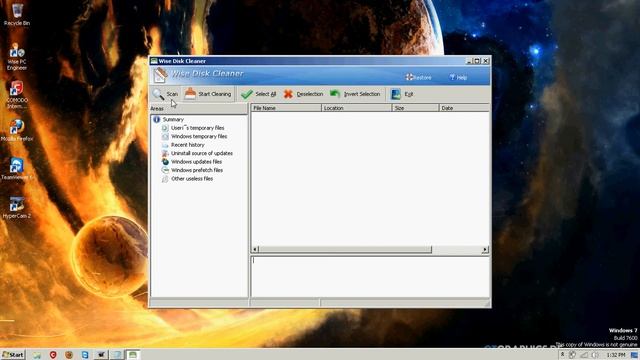Select Uninstall source of updates area
This screenshot has width=640, height=360.
tap(202, 153)
